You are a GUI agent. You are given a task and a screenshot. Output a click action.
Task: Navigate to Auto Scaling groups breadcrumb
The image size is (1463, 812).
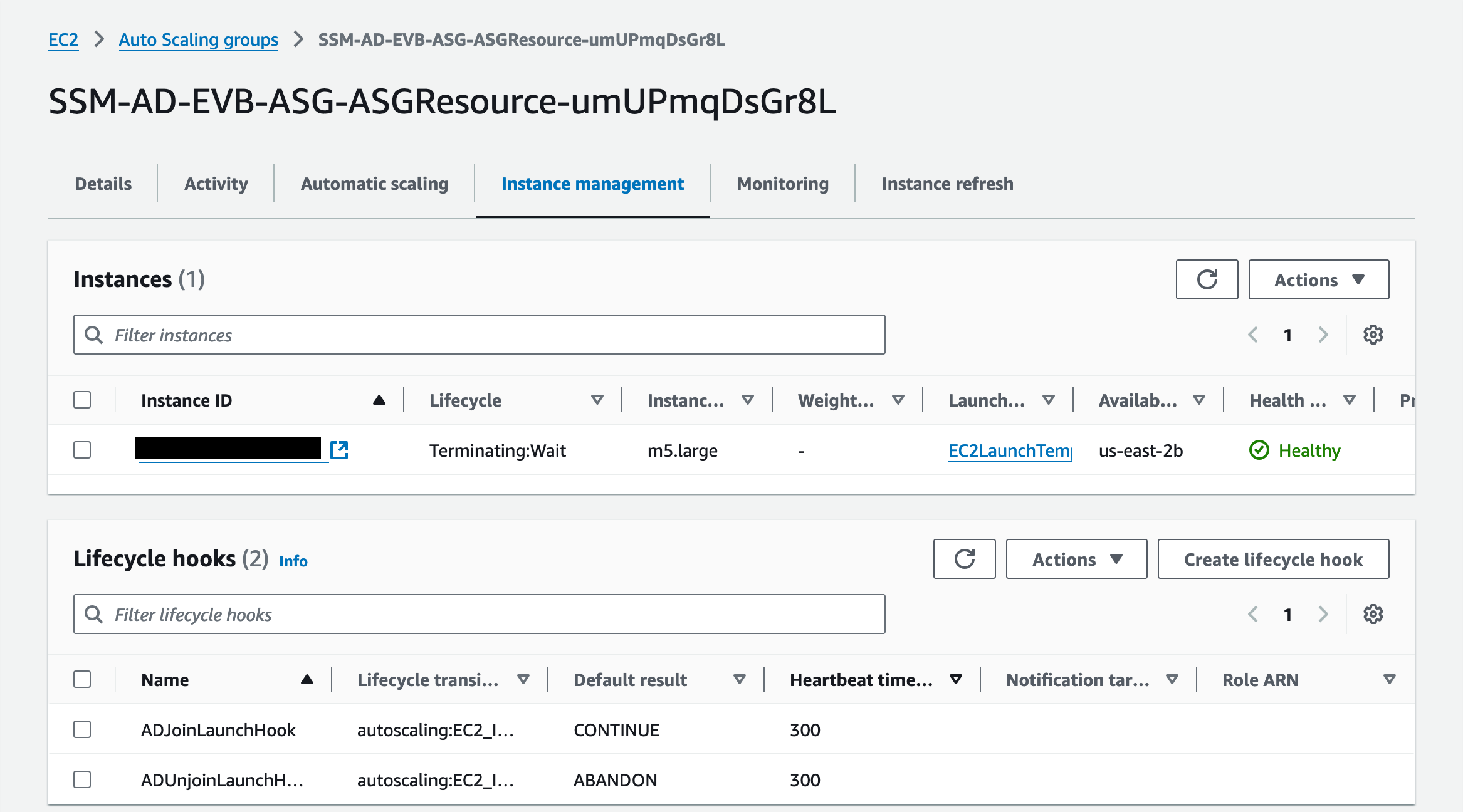[x=198, y=39]
